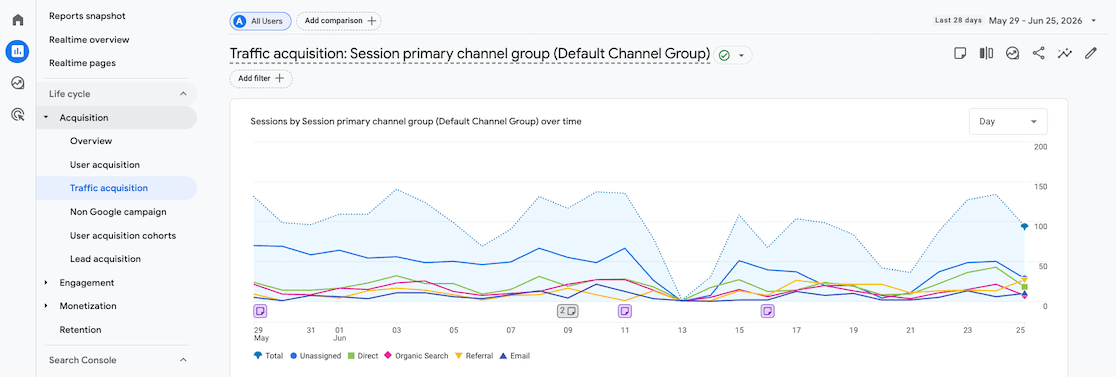This screenshot has width=1116, height=377.
Task: Open the Insights icon in toolbar
Action: point(1012,53)
